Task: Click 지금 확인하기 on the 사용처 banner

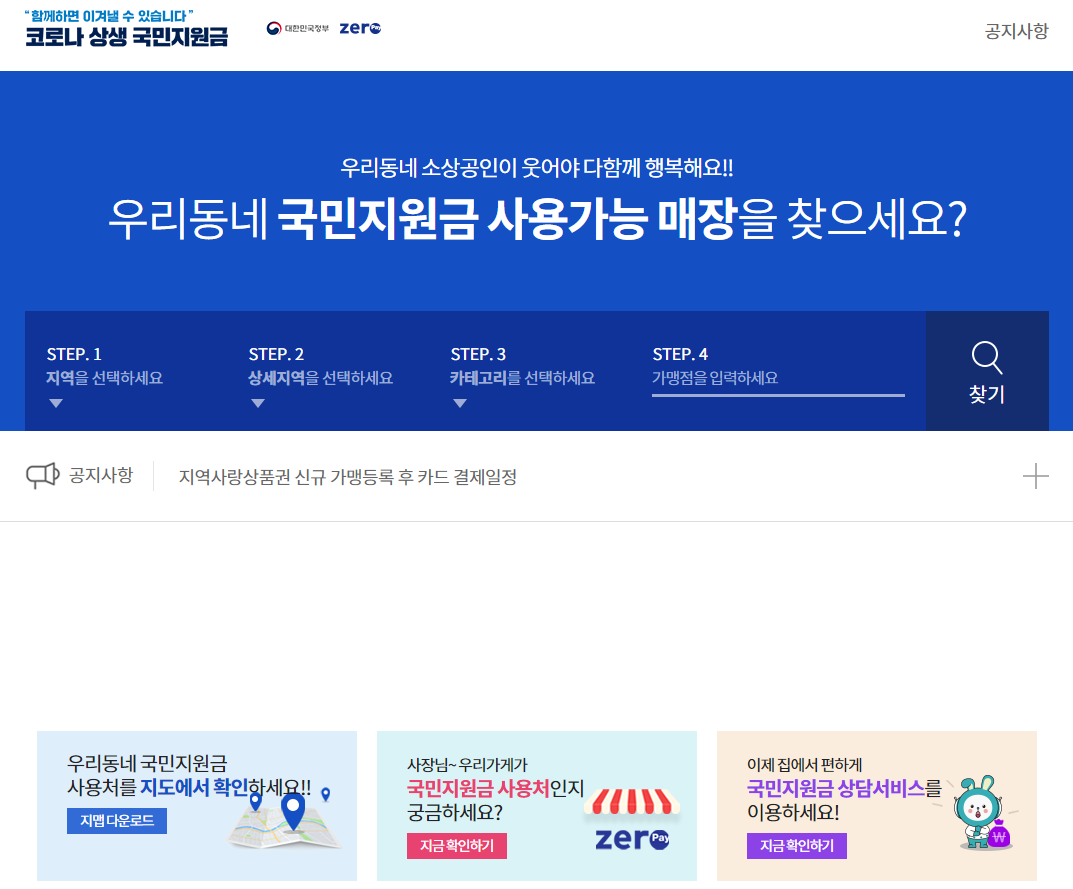Action: [456, 845]
